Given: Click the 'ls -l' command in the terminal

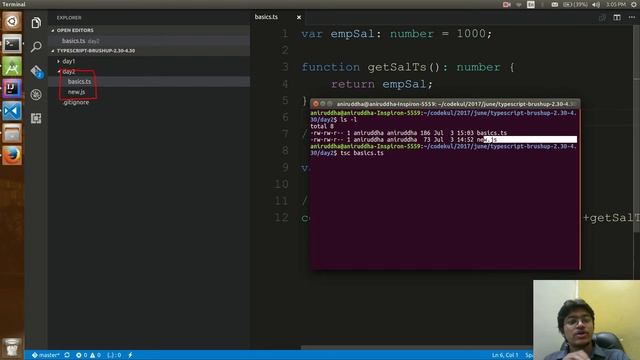Looking at the screenshot, I should coord(349,120).
